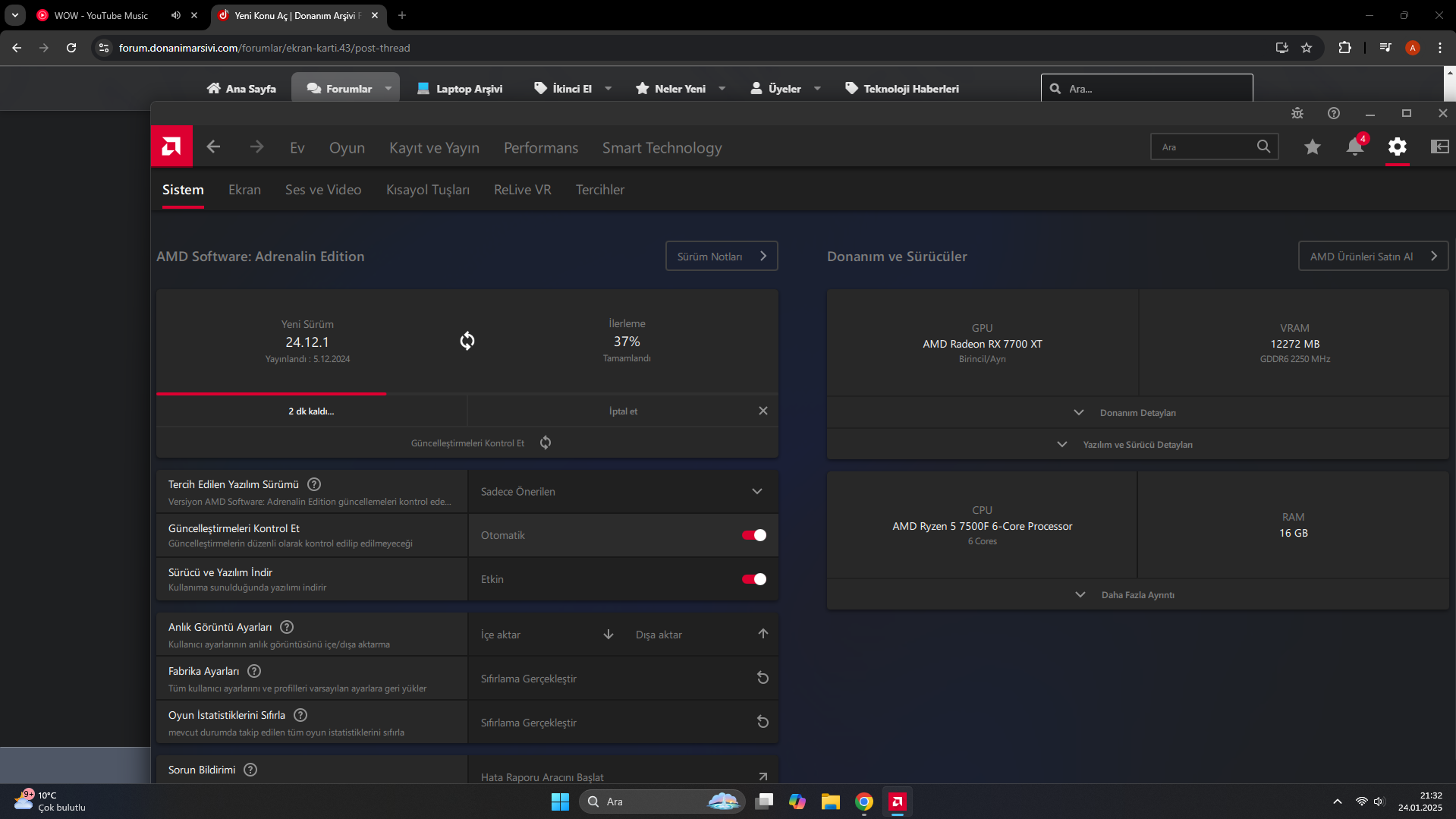Expand Daha Fazla Ayrıntı section

pyautogui.click(x=1137, y=594)
